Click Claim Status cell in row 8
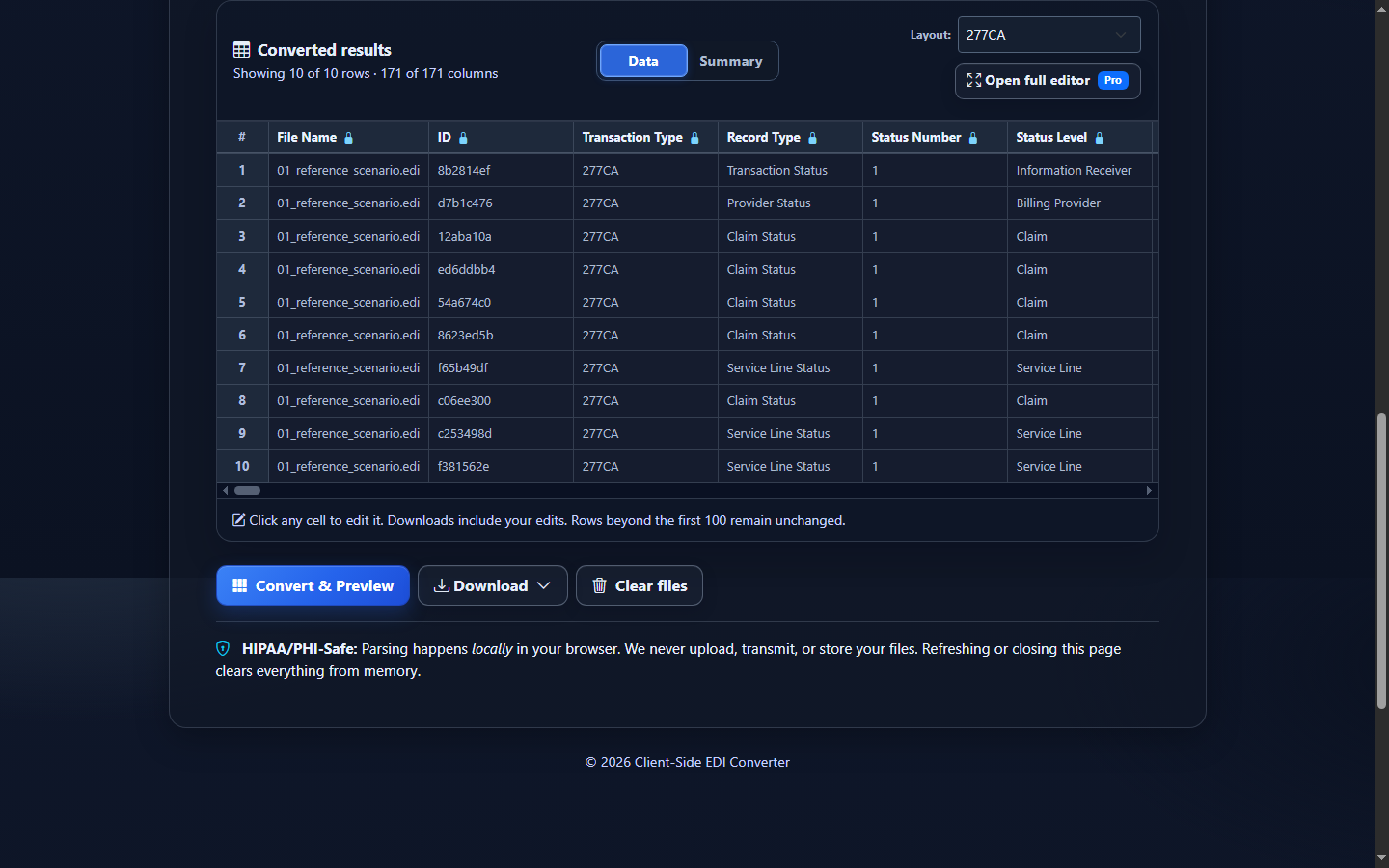Viewport: 1389px width, 868px height. 790,400
